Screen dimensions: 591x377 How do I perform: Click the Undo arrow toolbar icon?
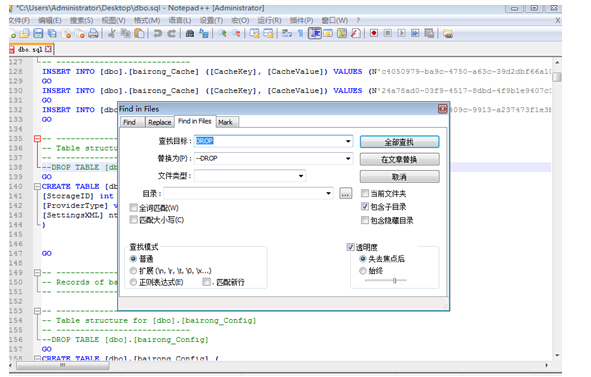coord(158,34)
